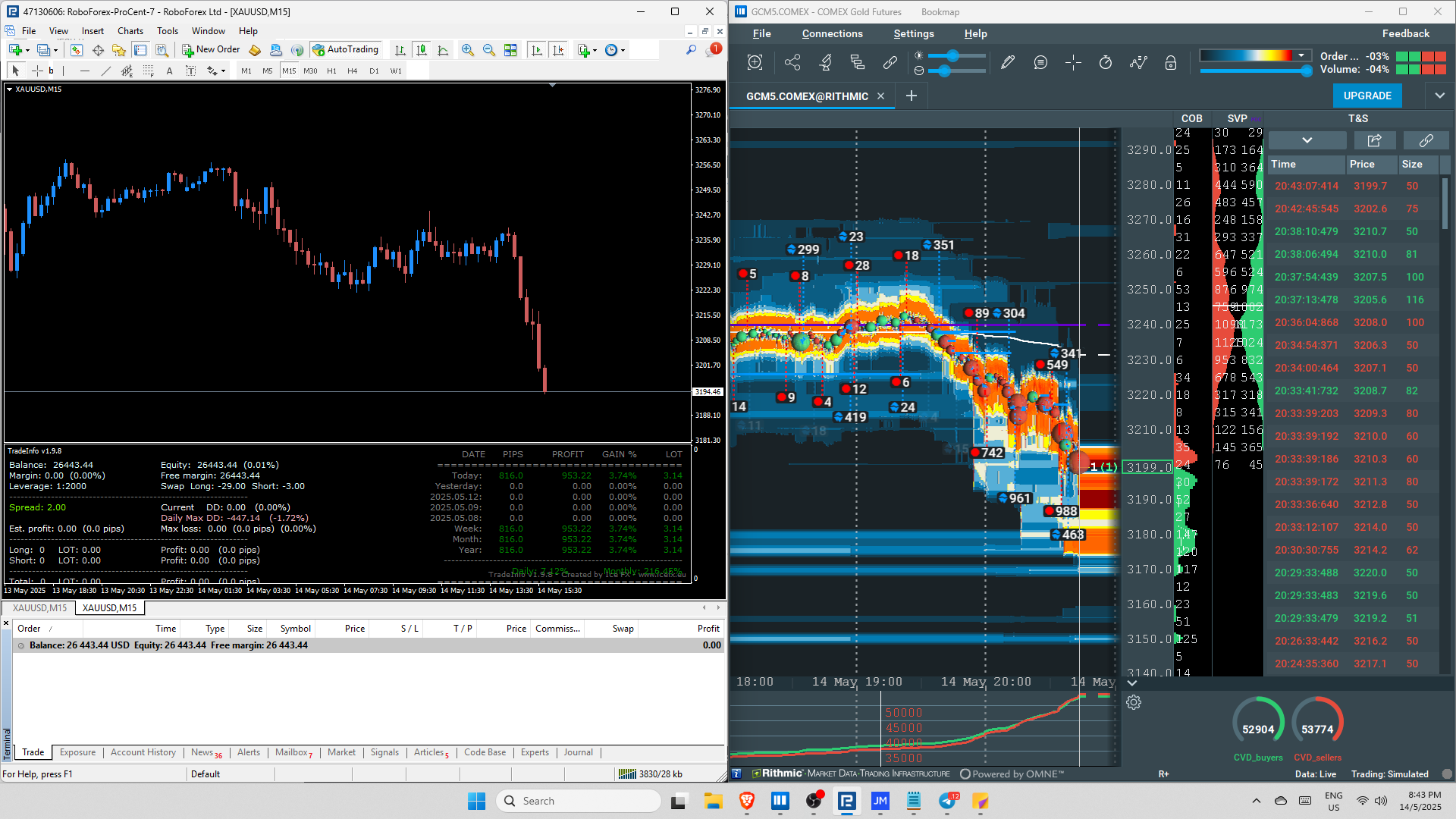Adjust Bookmap dot size slider handle
Screen dimensions: 1456x819
[944, 71]
